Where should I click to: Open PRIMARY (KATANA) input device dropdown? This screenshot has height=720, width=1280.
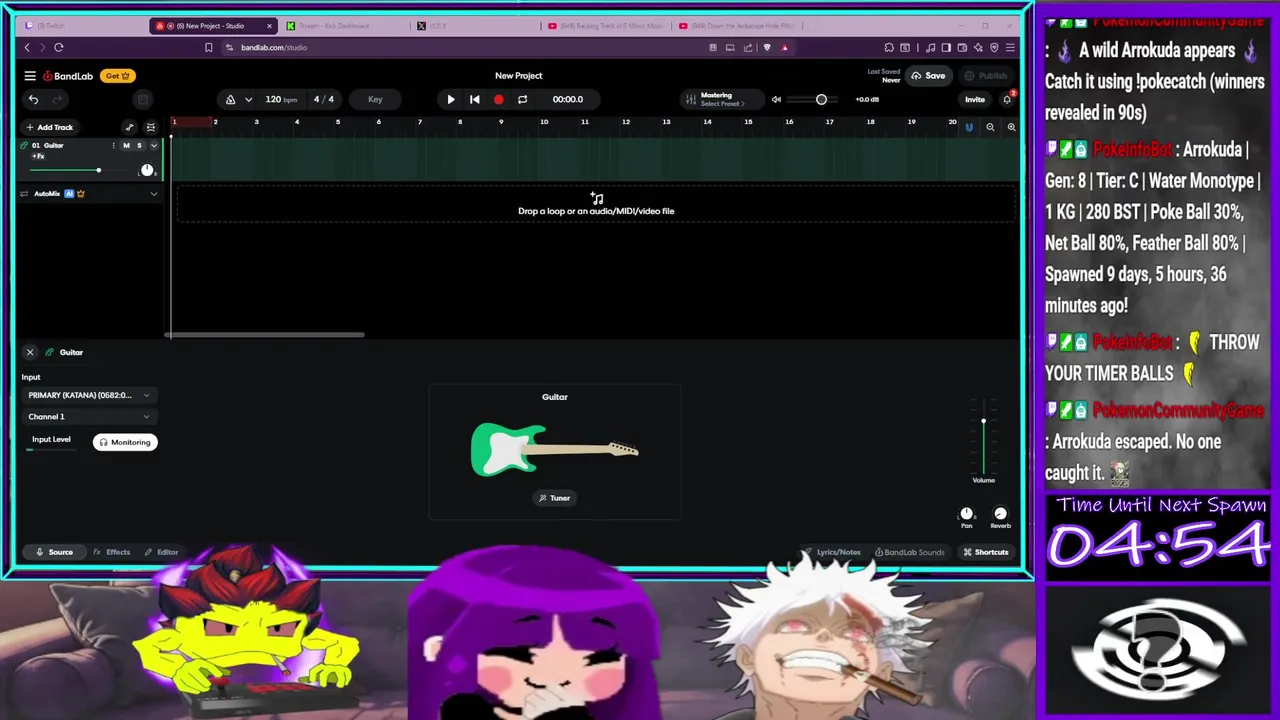88,395
